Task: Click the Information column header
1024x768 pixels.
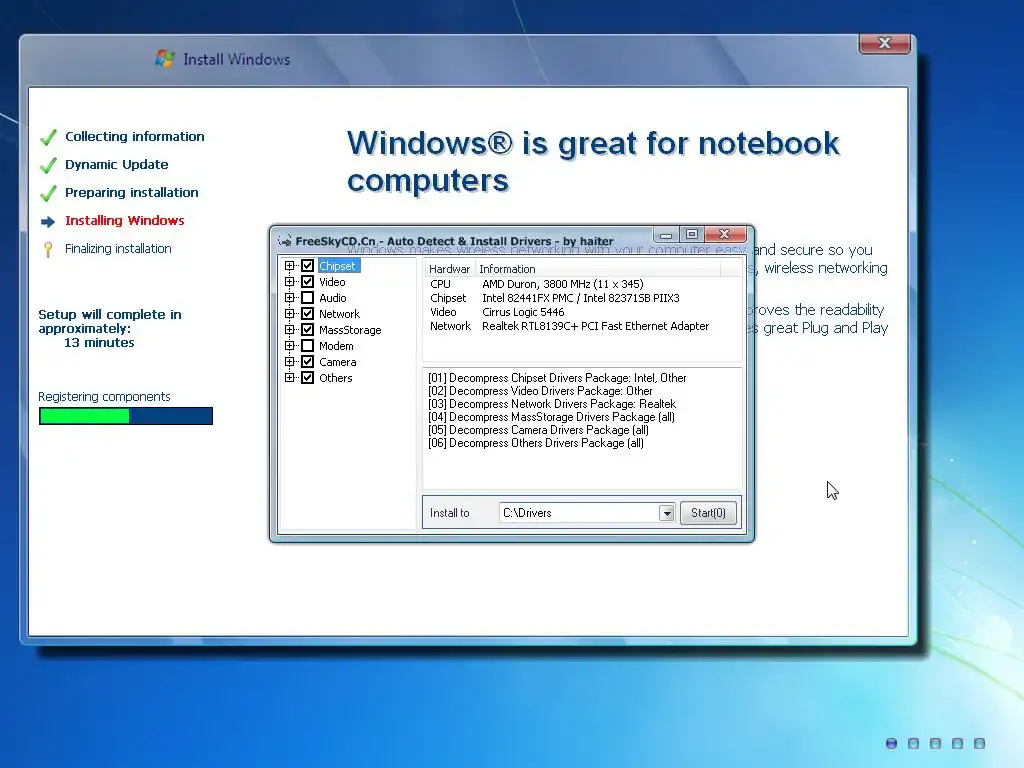Action: pyautogui.click(x=598, y=269)
